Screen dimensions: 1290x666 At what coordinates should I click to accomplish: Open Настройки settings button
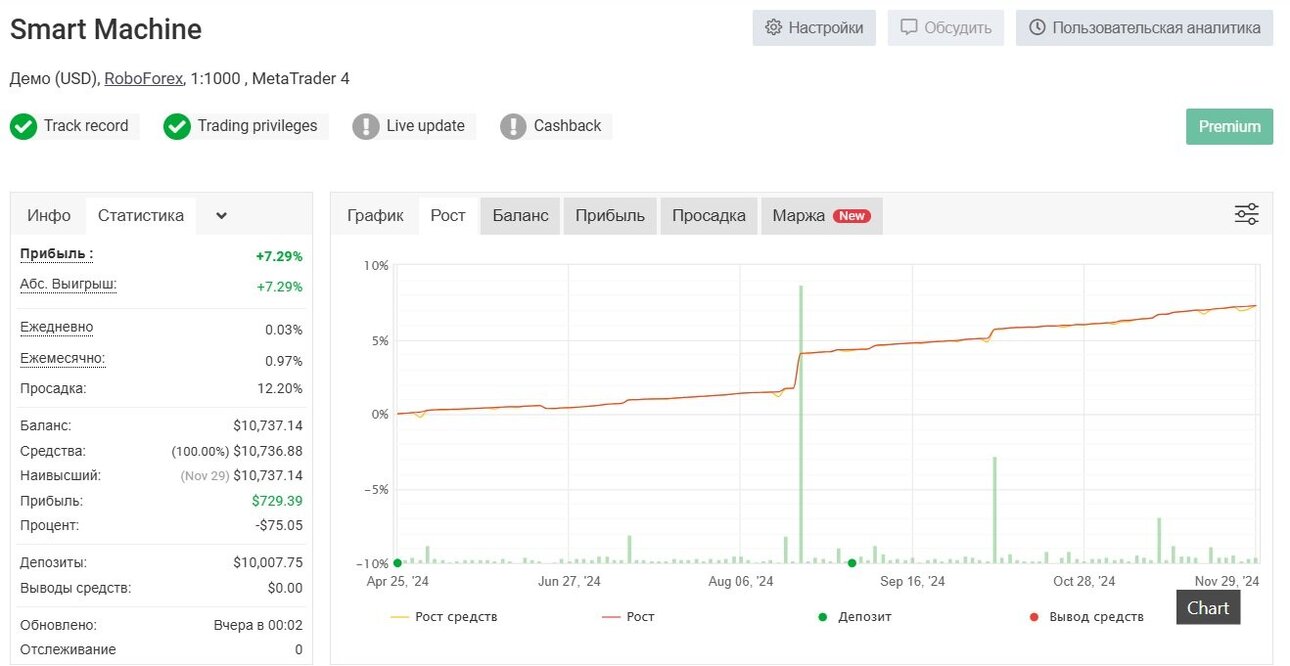(814, 28)
